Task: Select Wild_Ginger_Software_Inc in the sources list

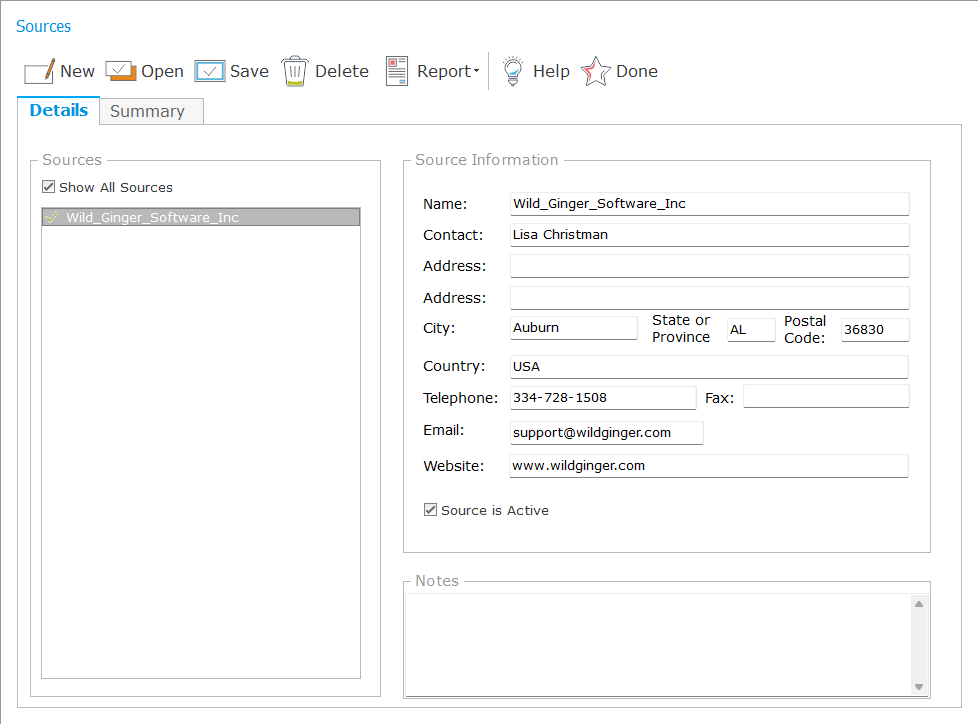Action: tap(201, 217)
